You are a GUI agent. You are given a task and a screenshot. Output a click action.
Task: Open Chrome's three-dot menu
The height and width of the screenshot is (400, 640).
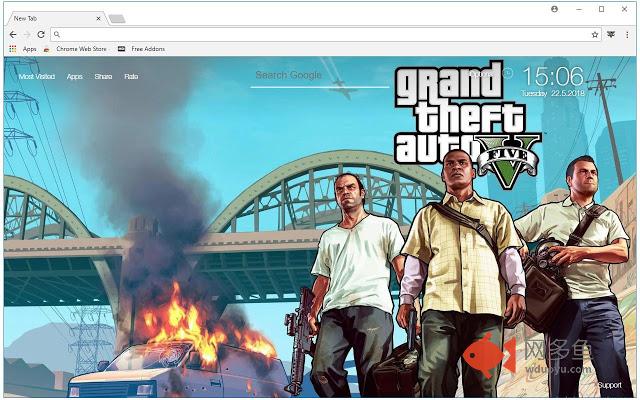[627, 35]
